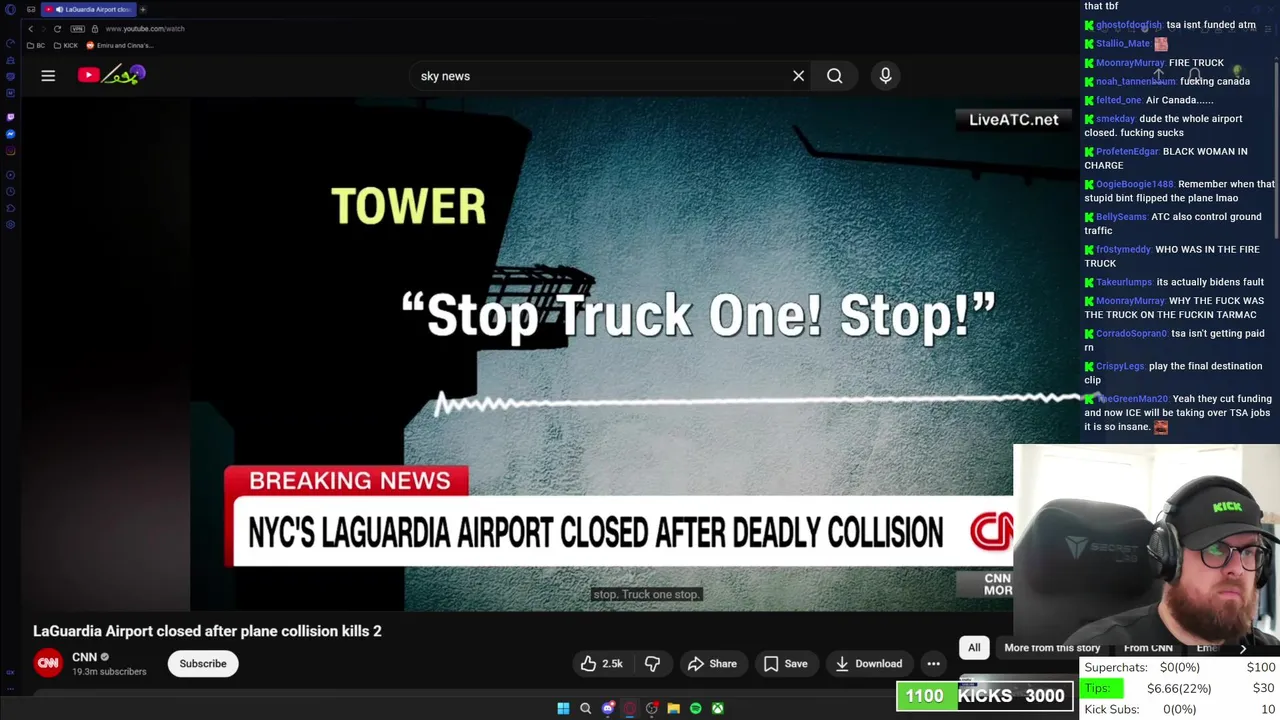This screenshot has width=1280, height=720.
Task: Open the sidebar media player icon
Action: pyautogui.click(x=10, y=175)
